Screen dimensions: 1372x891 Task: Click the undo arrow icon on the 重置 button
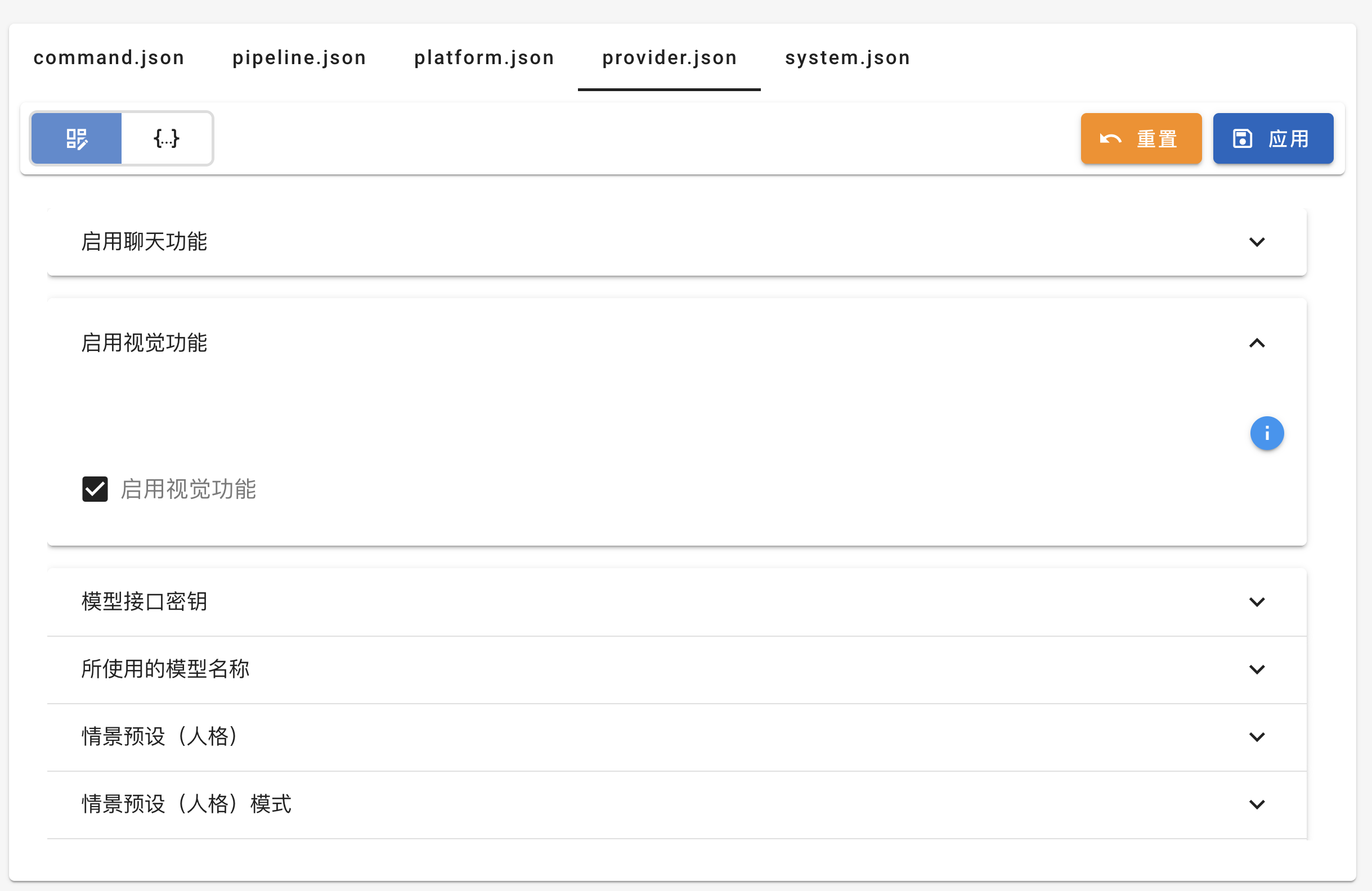coord(1110,139)
